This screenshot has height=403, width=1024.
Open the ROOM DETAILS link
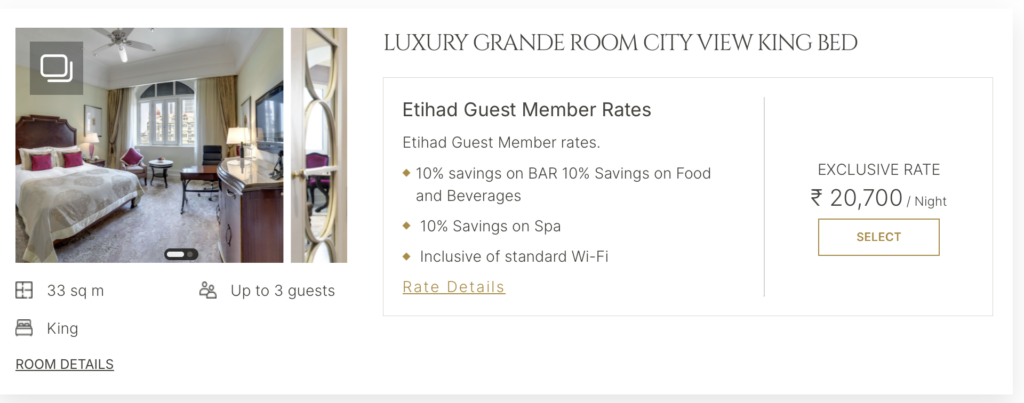(x=64, y=364)
